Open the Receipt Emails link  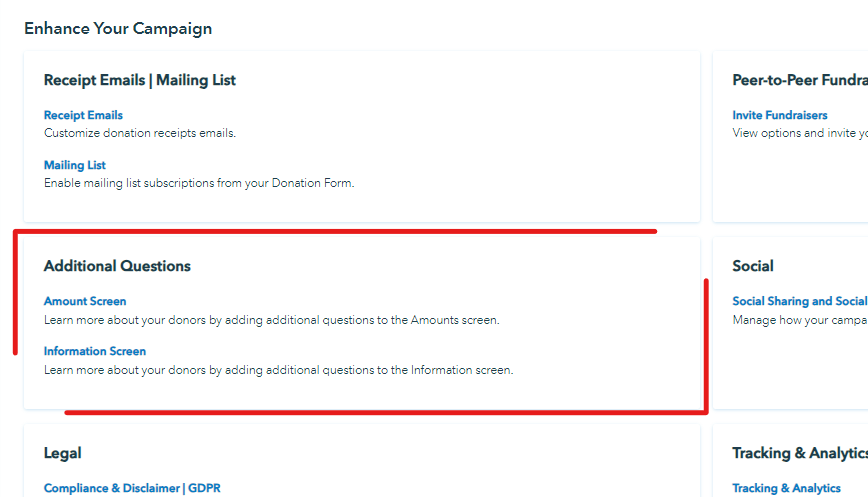(x=83, y=115)
